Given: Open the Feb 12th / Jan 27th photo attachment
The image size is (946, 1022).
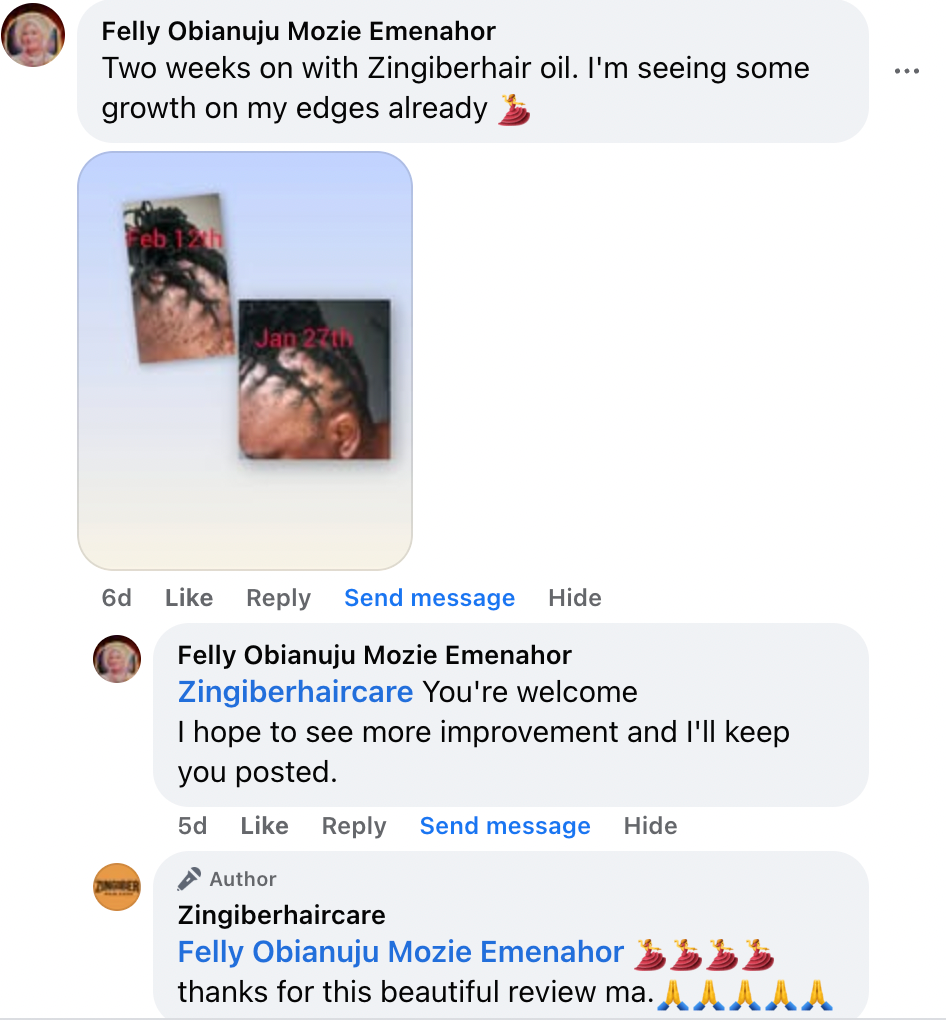Looking at the screenshot, I should tap(245, 360).
